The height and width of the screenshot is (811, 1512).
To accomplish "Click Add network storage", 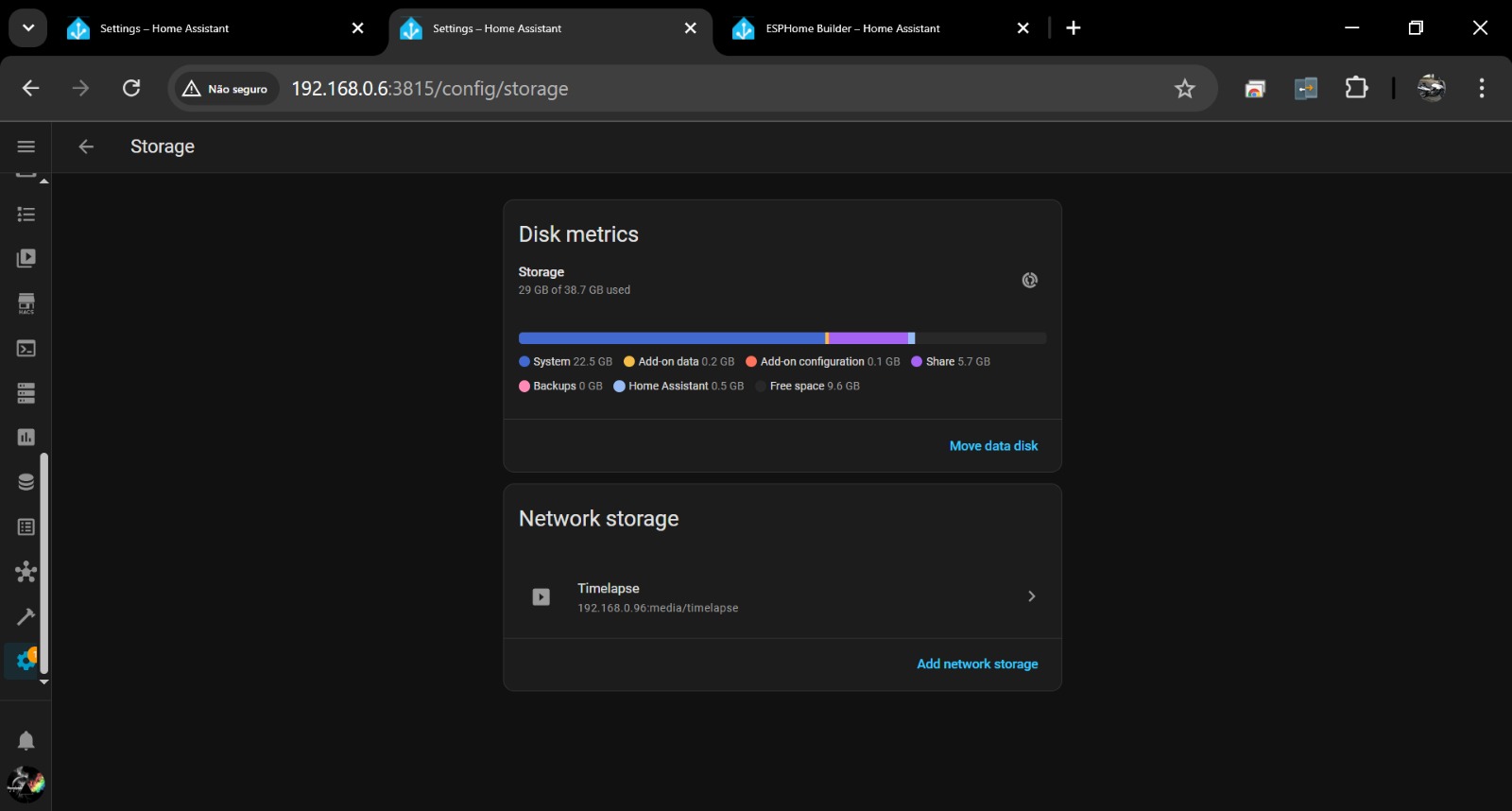I will pos(977,664).
